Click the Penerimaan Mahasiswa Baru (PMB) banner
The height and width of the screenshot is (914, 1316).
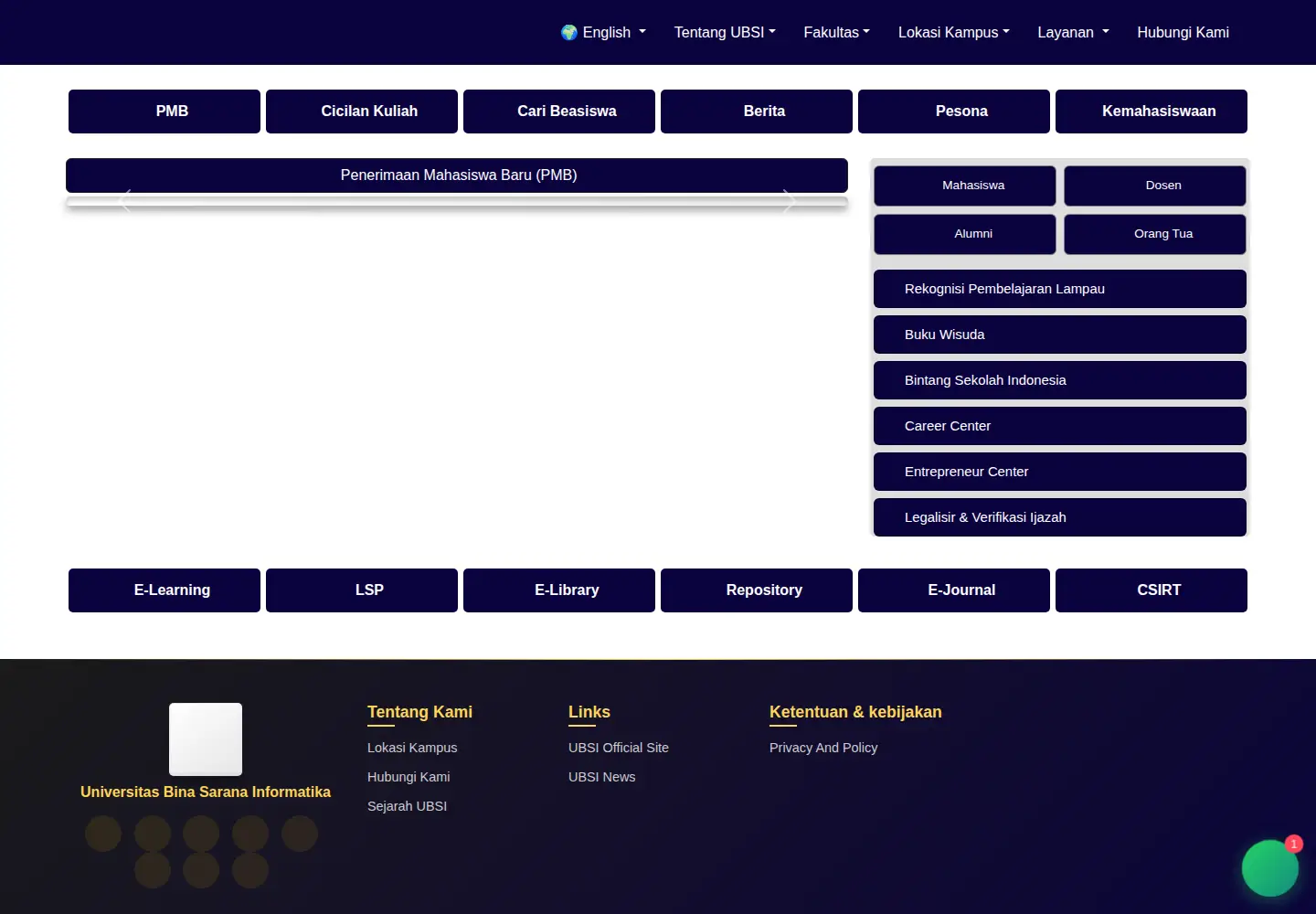tap(457, 175)
